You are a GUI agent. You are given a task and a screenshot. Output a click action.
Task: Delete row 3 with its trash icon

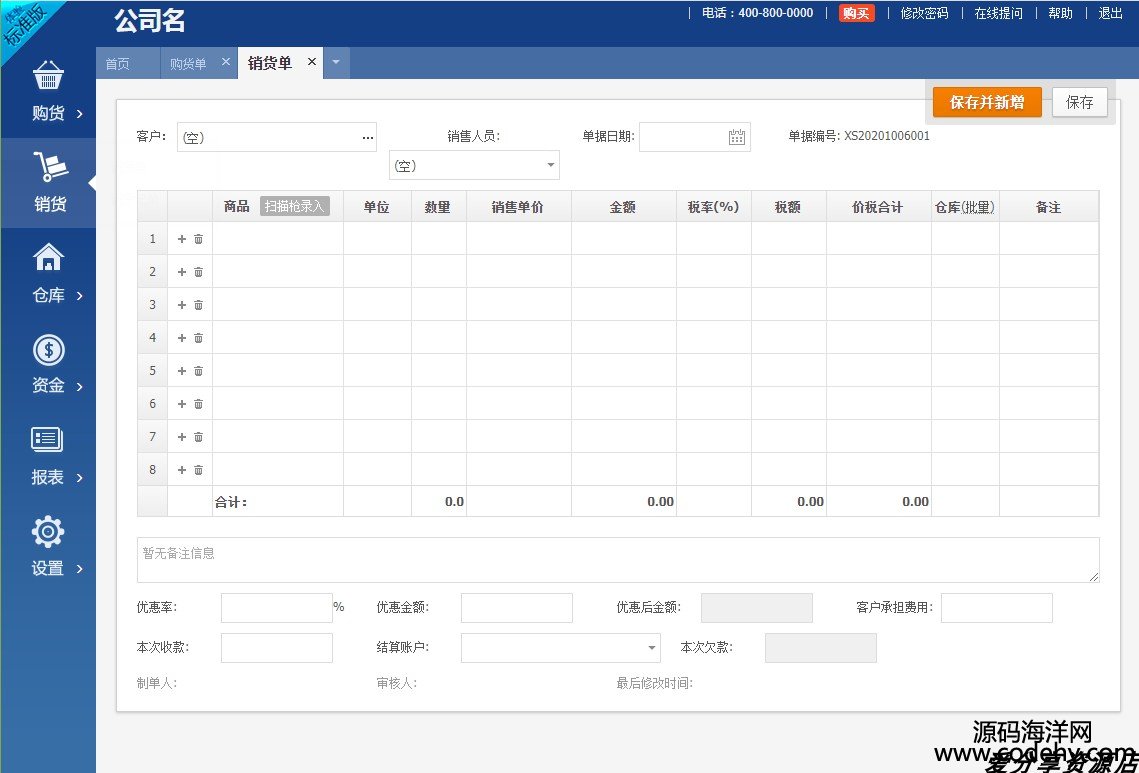pos(198,305)
